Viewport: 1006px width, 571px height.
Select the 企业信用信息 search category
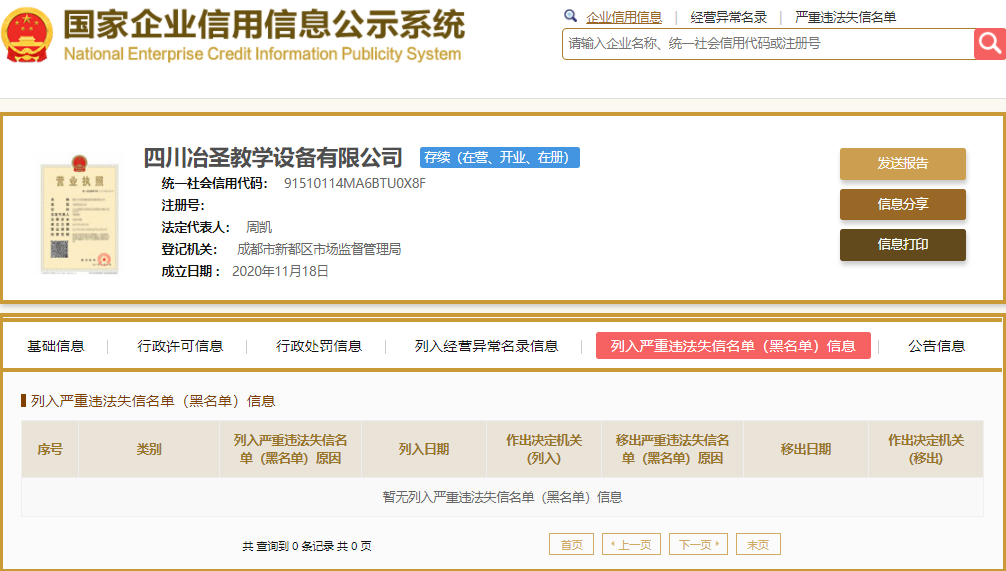[x=624, y=17]
